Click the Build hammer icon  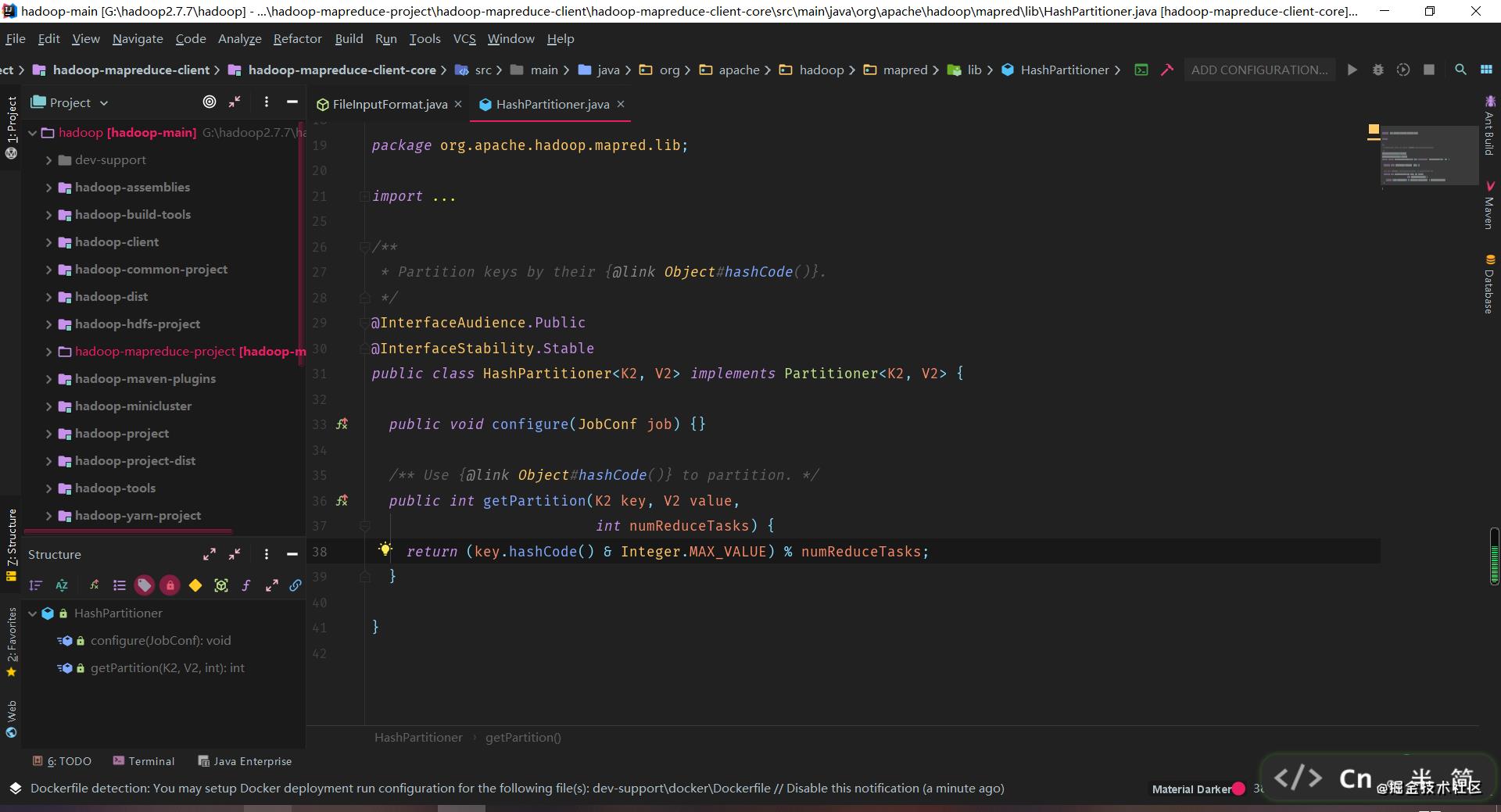(1167, 70)
